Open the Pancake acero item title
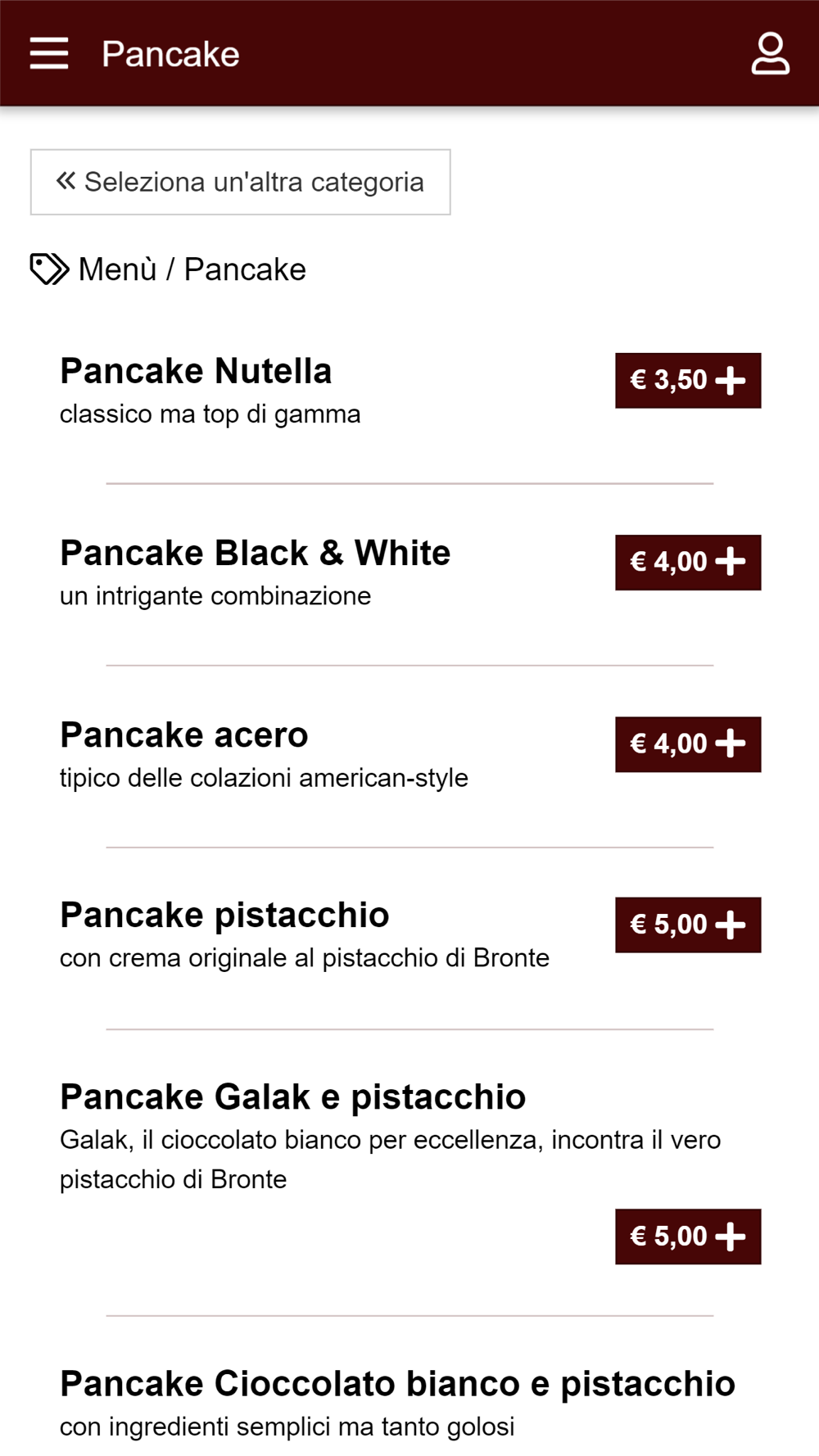 pyautogui.click(x=184, y=735)
